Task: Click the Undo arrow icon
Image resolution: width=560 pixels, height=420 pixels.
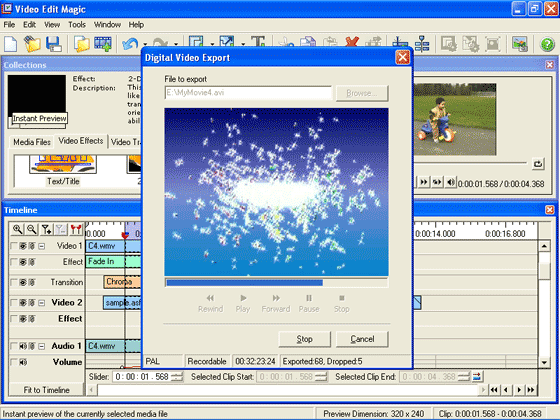Action: point(130,44)
